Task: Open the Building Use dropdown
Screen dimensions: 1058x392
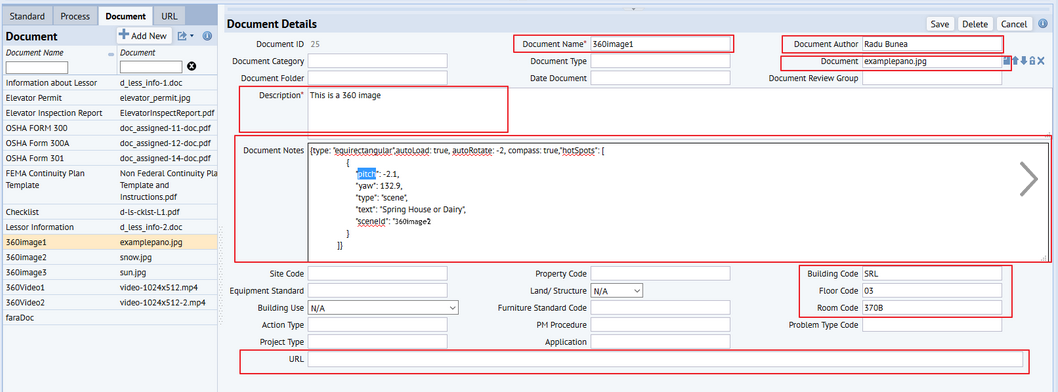Action: [383, 308]
